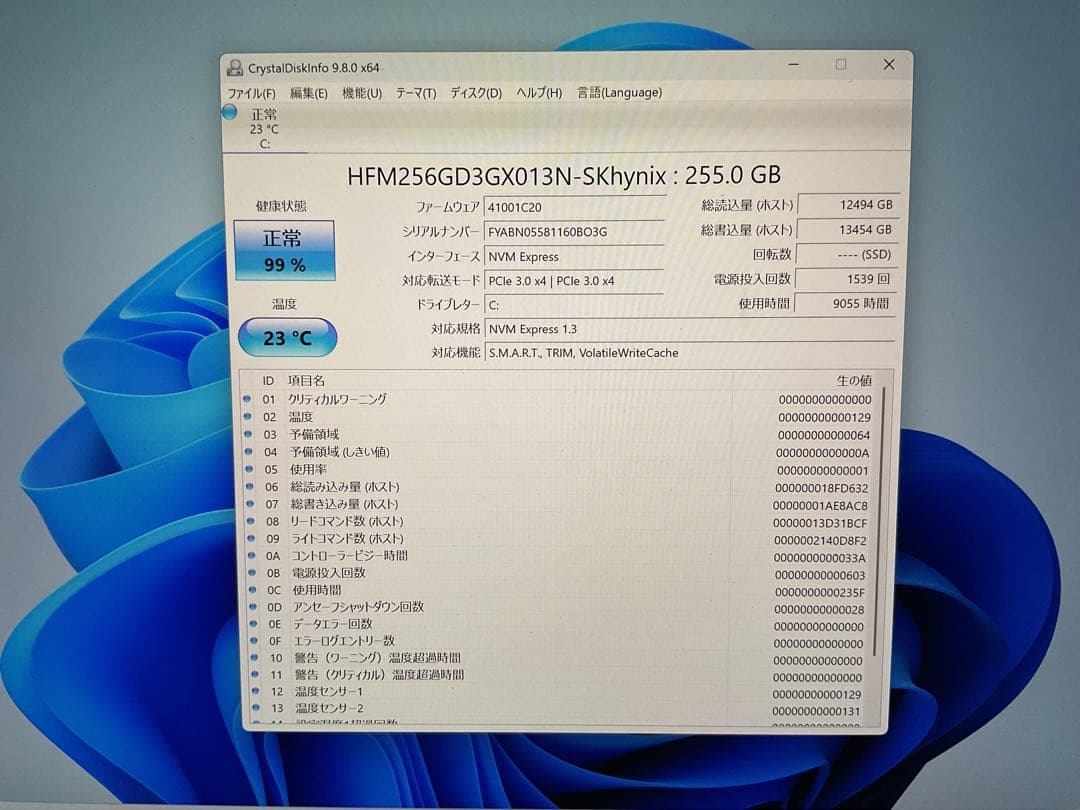Click the 項目名 column header
Screen dimensions: 1080x810
click(x=306, y=381)
